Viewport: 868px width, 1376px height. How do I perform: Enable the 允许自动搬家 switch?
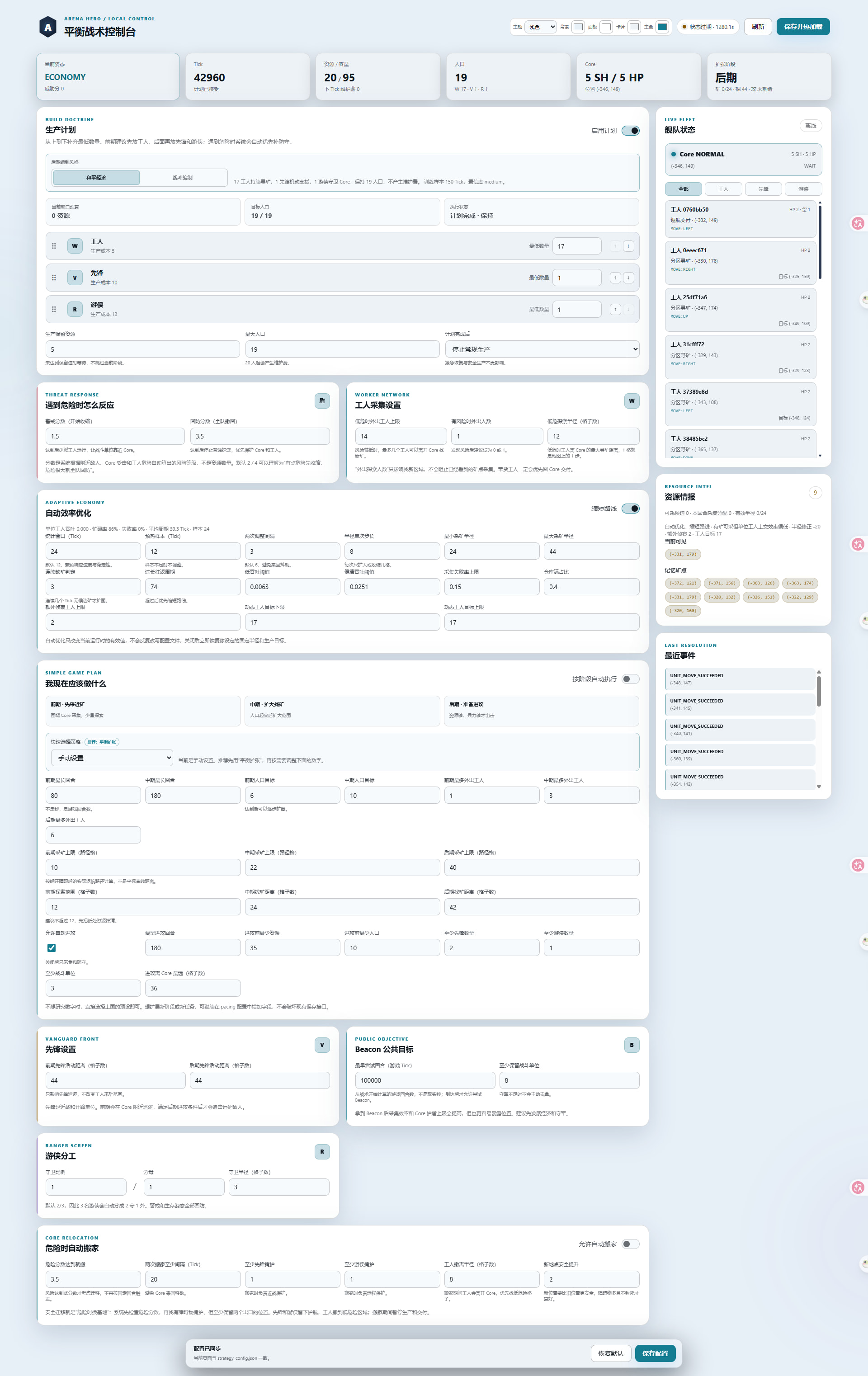pyautogui.click(x=630, y=1244)
